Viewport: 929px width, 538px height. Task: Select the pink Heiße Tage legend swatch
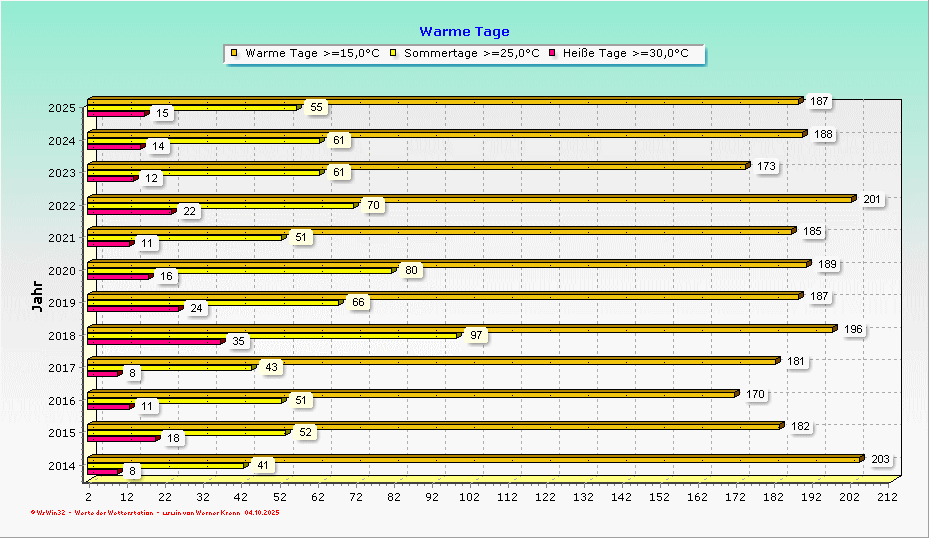(x=552, y=53)
